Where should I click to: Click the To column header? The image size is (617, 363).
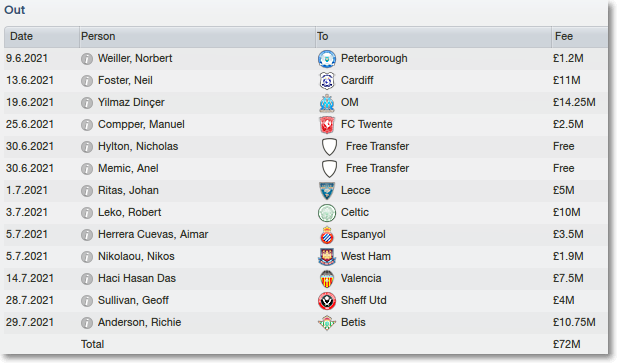pyautogui.click(x=433, y=37)
